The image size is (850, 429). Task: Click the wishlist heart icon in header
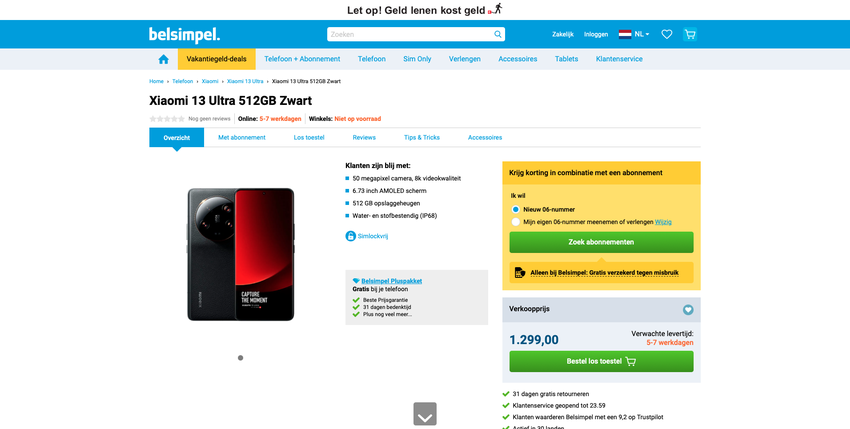click(x=667, y=34)
